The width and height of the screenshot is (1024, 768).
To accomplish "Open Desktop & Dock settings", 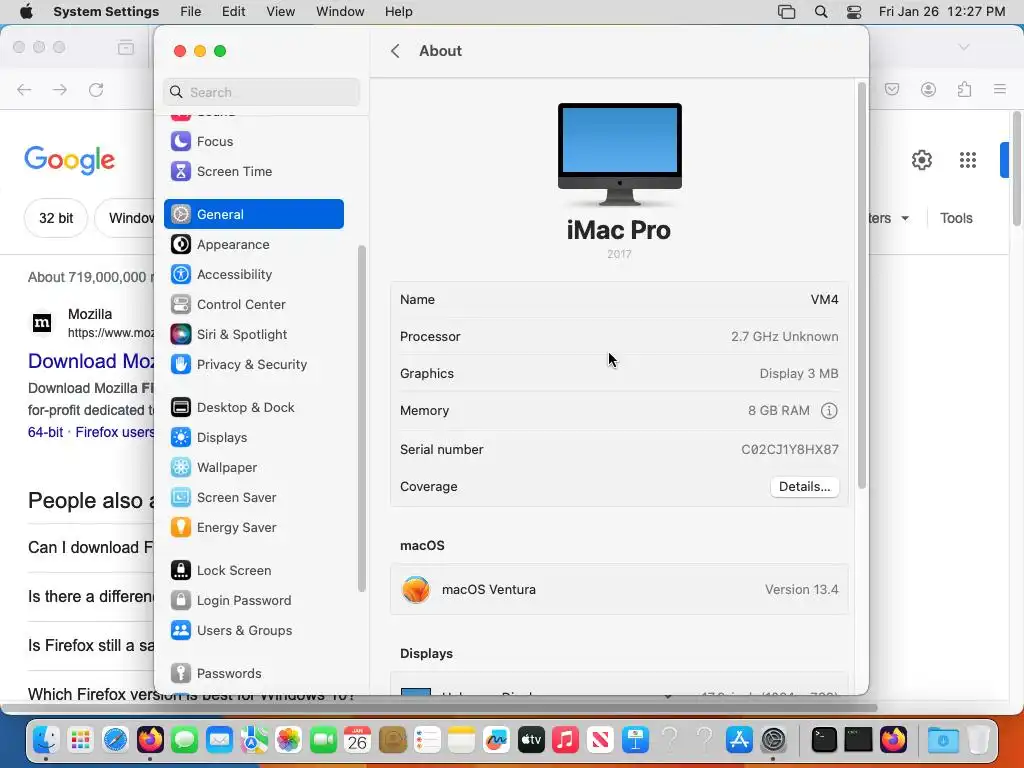I will tap(253, 408).
